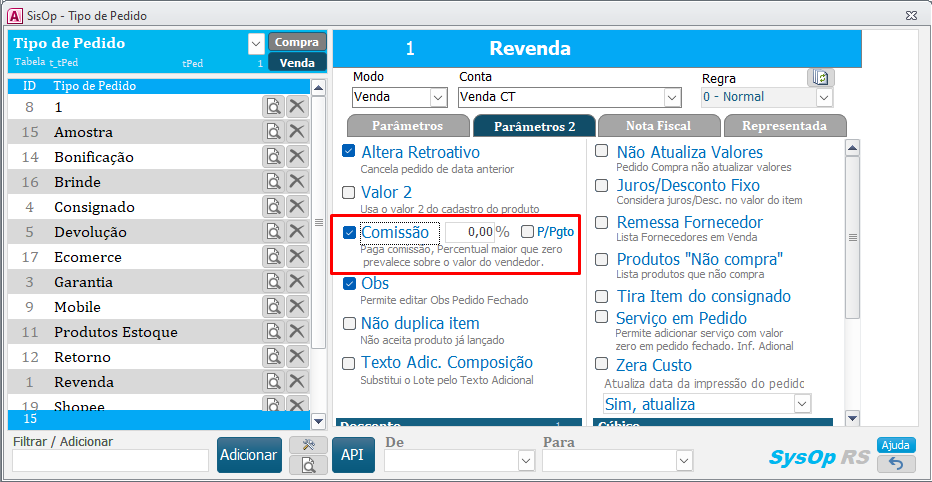This screenshot has width=932, height=482.
Task: Click the back arrow icon under Ajuda
Action: click(x=895, y=463)
